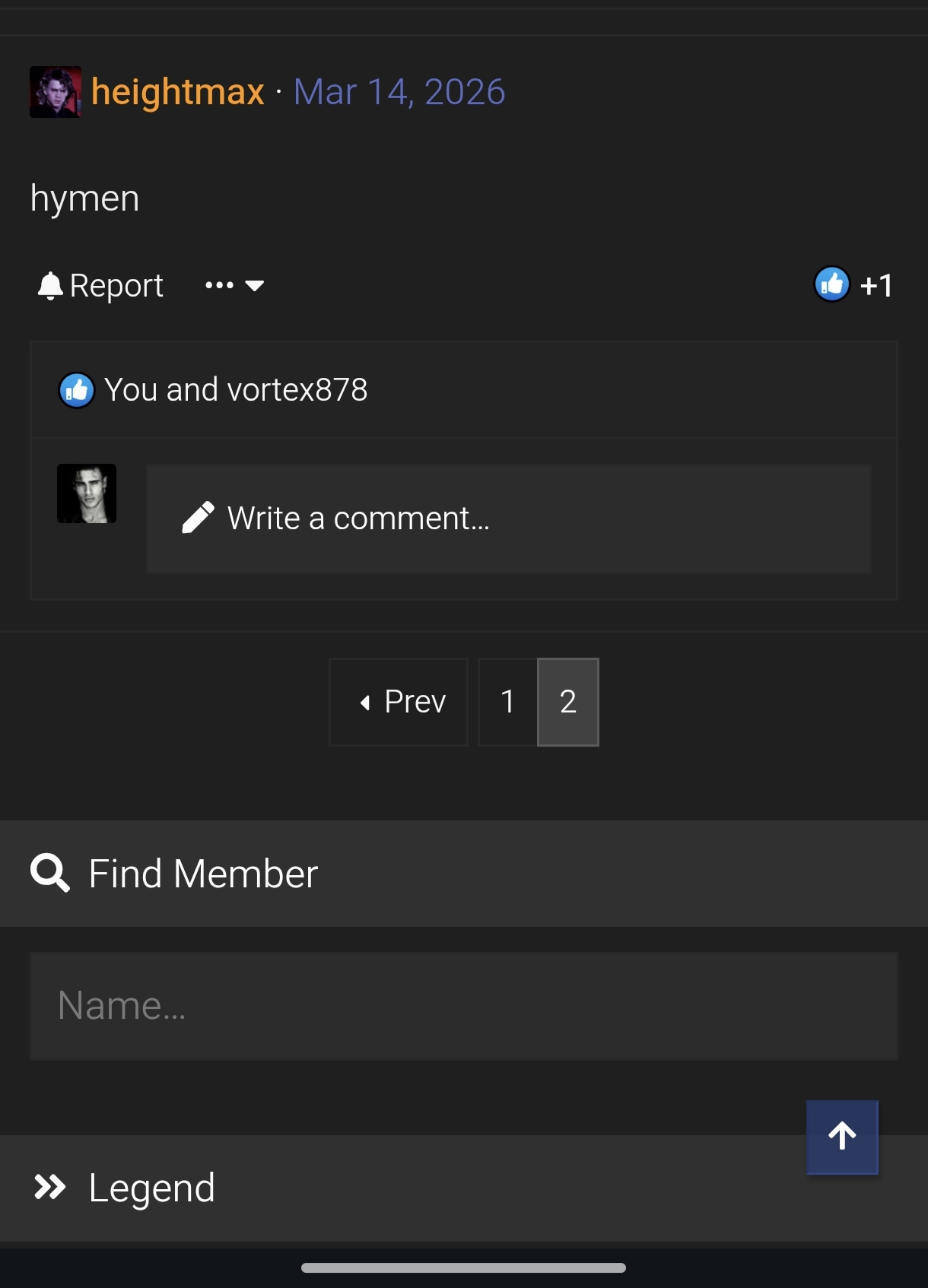Click the pencil icon in comment box

click(x=198, y=519)
